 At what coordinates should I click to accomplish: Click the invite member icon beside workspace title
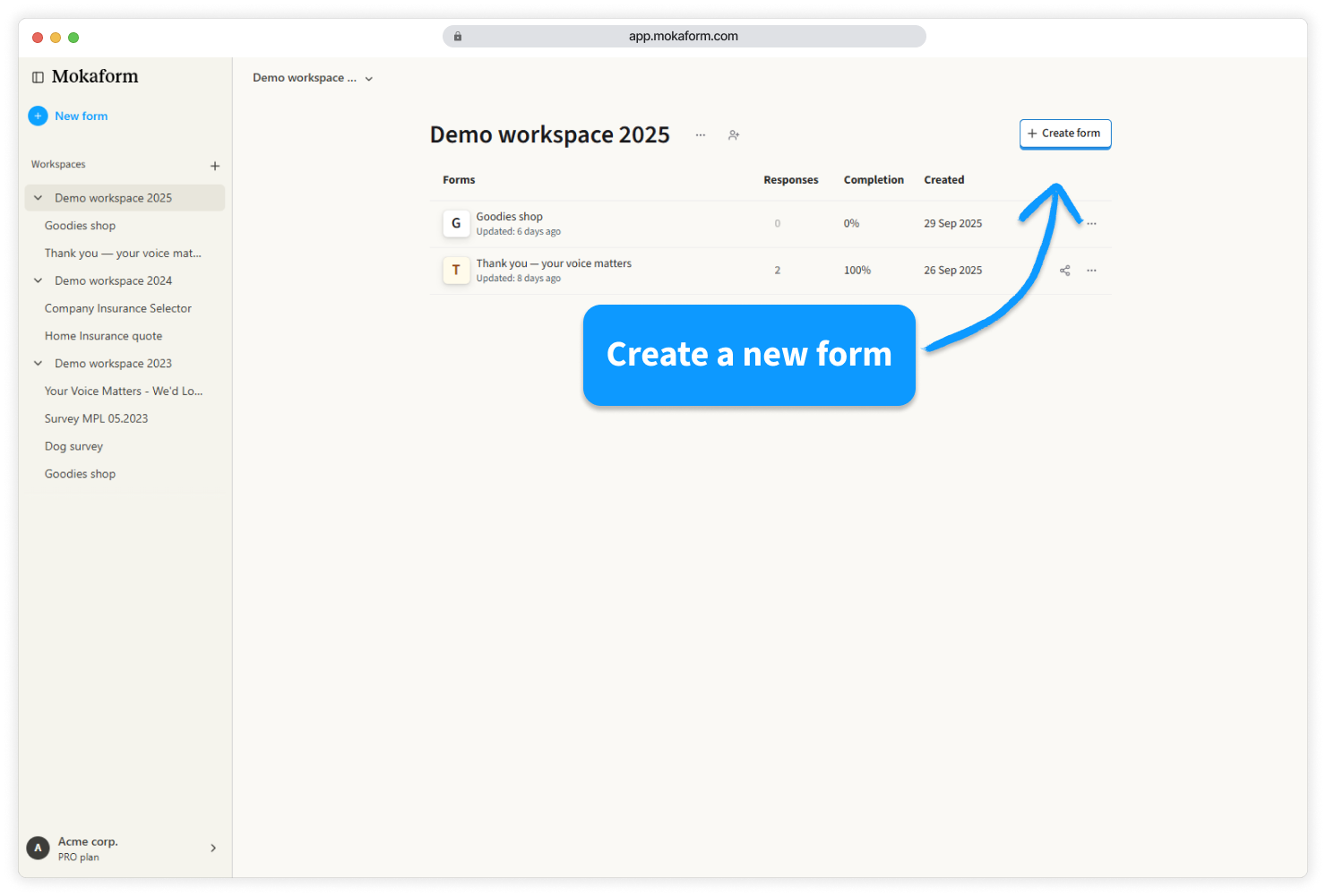[x=734, y=135]
